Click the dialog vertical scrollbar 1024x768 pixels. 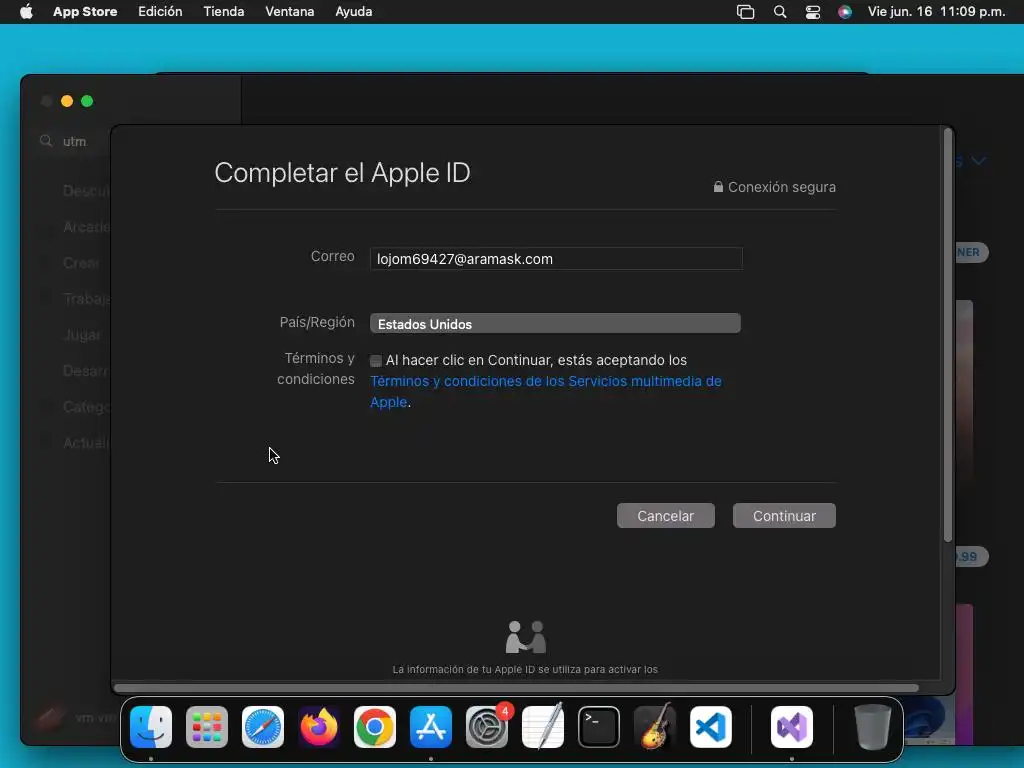pos(948,335)
